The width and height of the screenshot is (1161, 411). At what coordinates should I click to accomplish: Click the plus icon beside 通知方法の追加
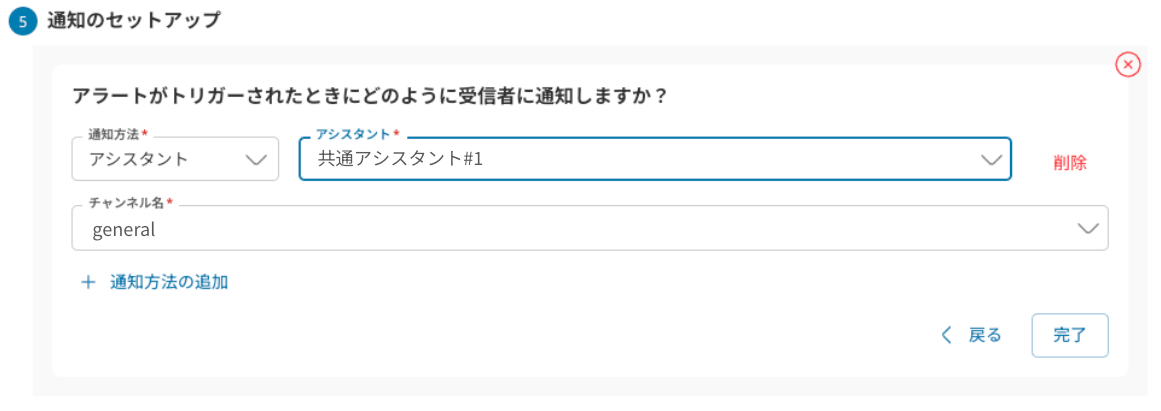[x=88, y=282]
